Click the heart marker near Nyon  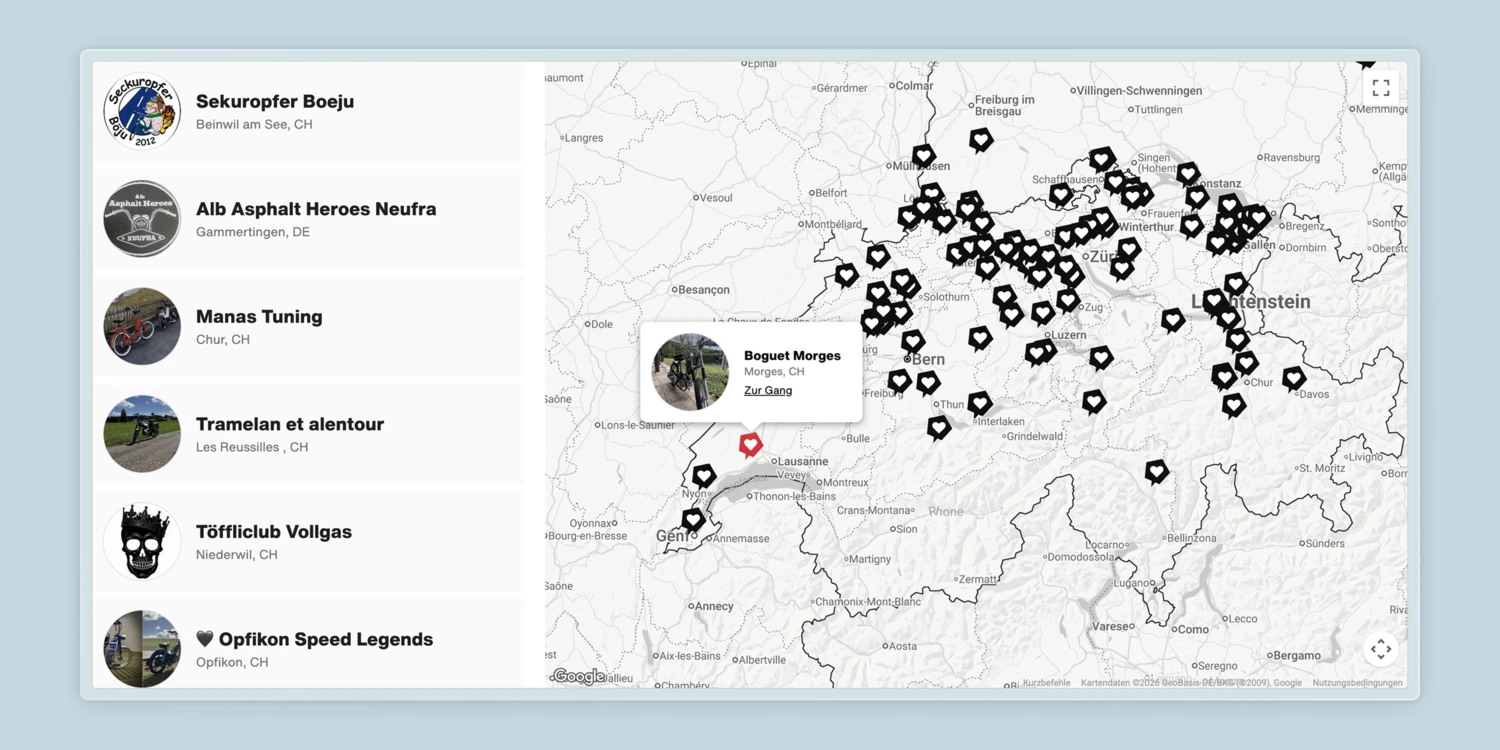[x=704, y=475]
